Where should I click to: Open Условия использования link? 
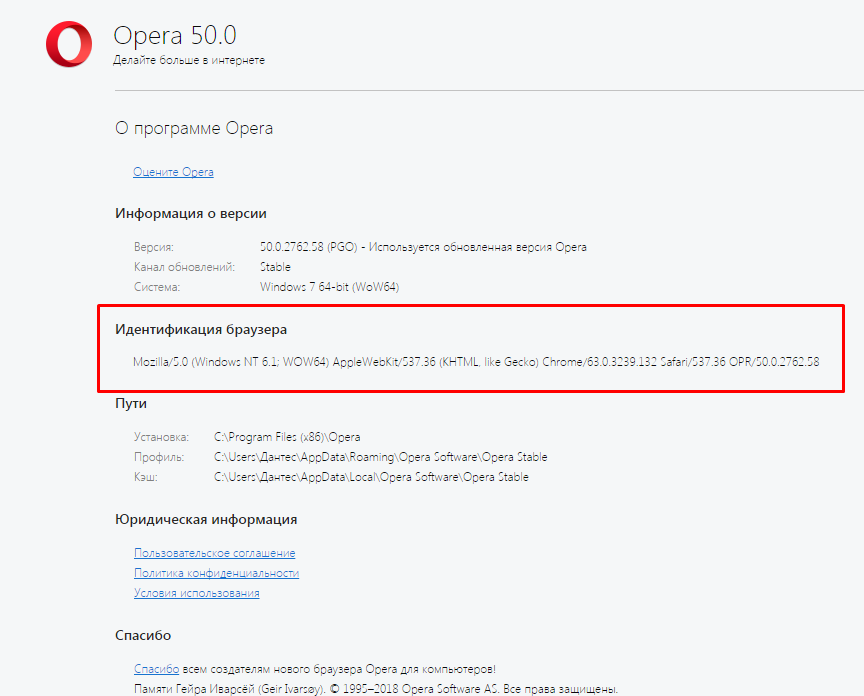pyautogui.click(x=196, y=593)
